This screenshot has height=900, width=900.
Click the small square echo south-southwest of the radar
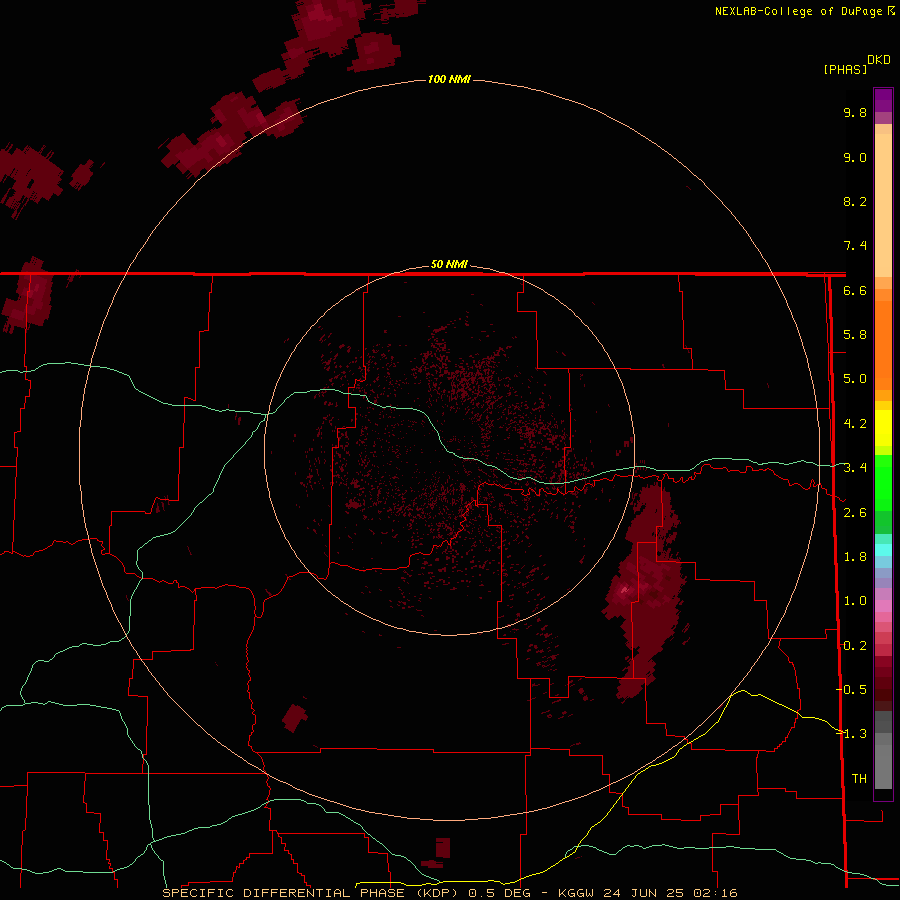(x=294, y=717)
